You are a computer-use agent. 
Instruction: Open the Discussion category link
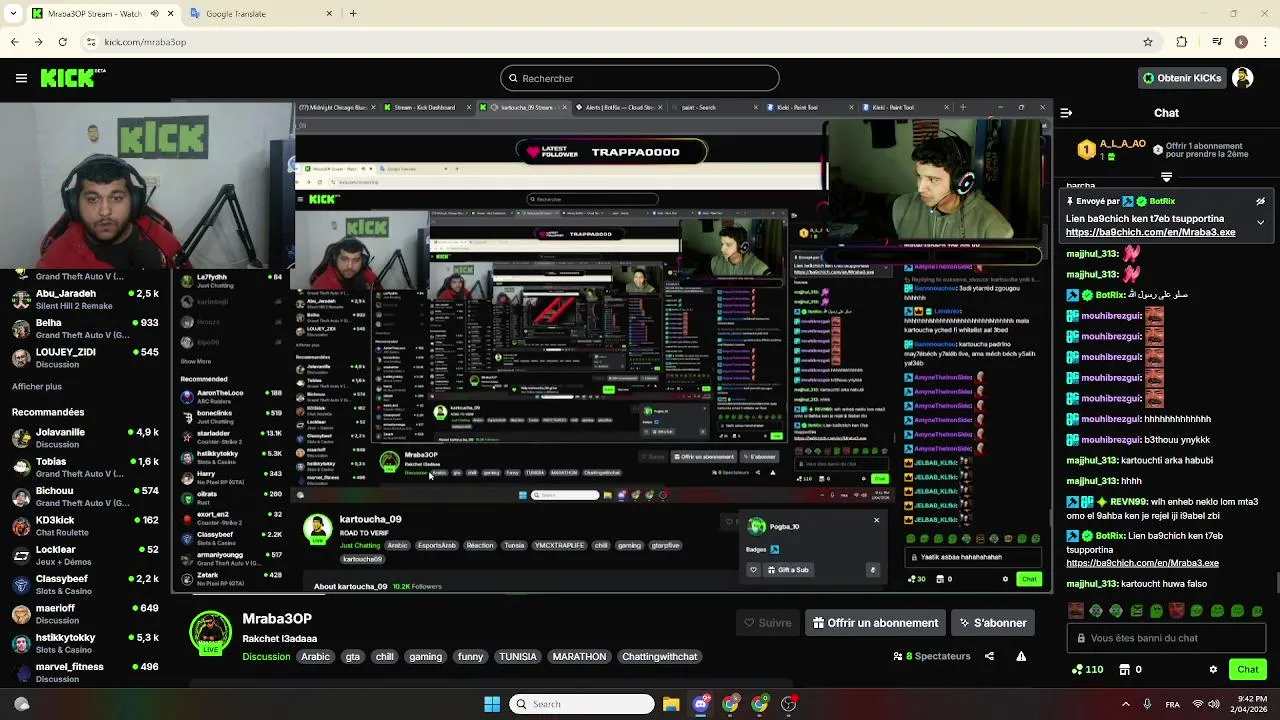click(266, 657)
